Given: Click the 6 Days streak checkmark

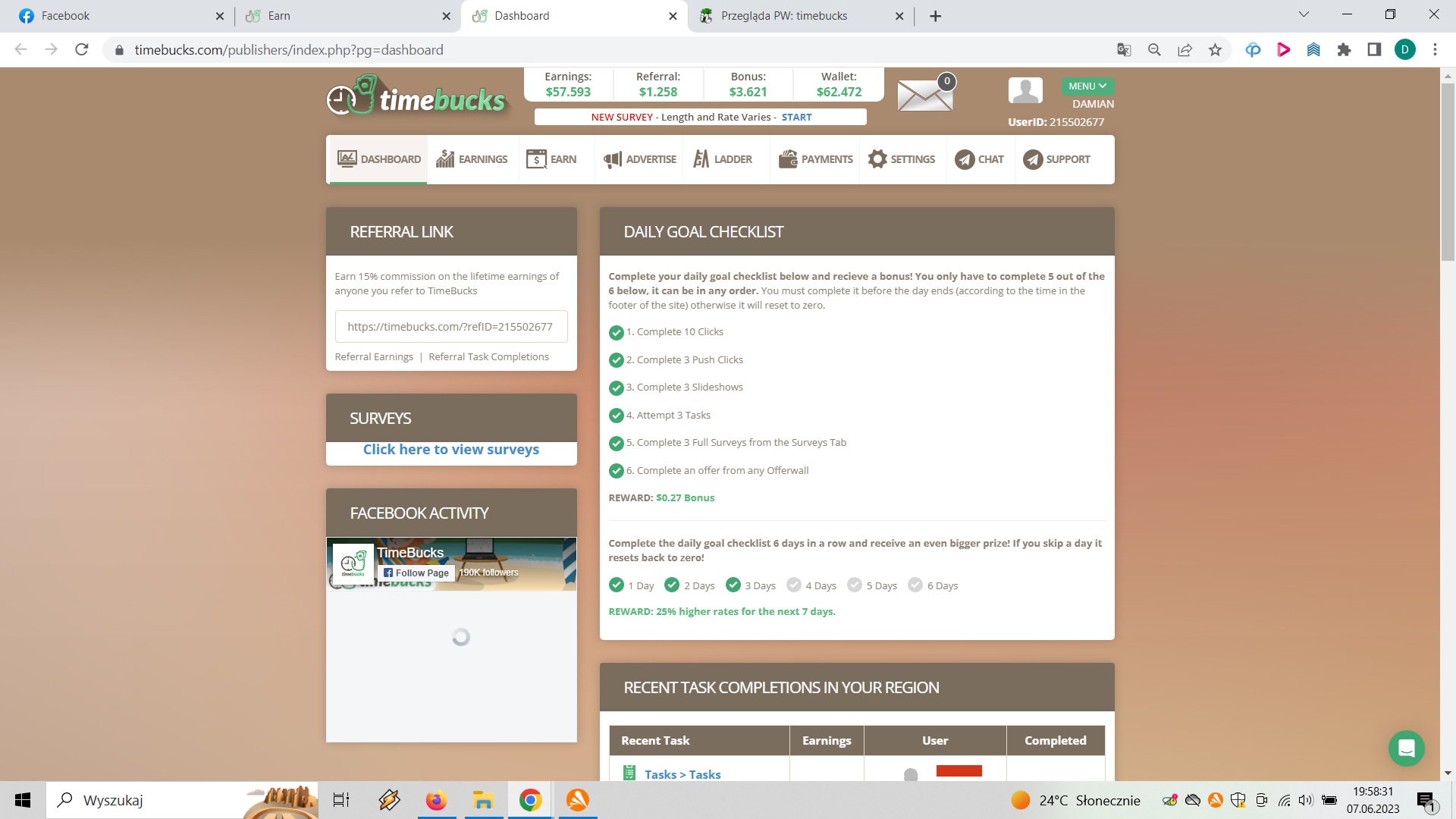Looking at the screenshot, I should pos(915,585).
